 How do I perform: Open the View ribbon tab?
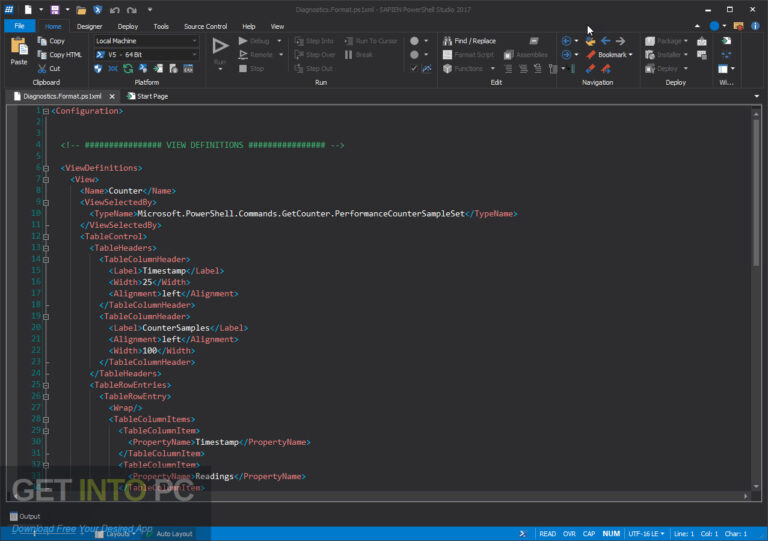pos(277,26)
